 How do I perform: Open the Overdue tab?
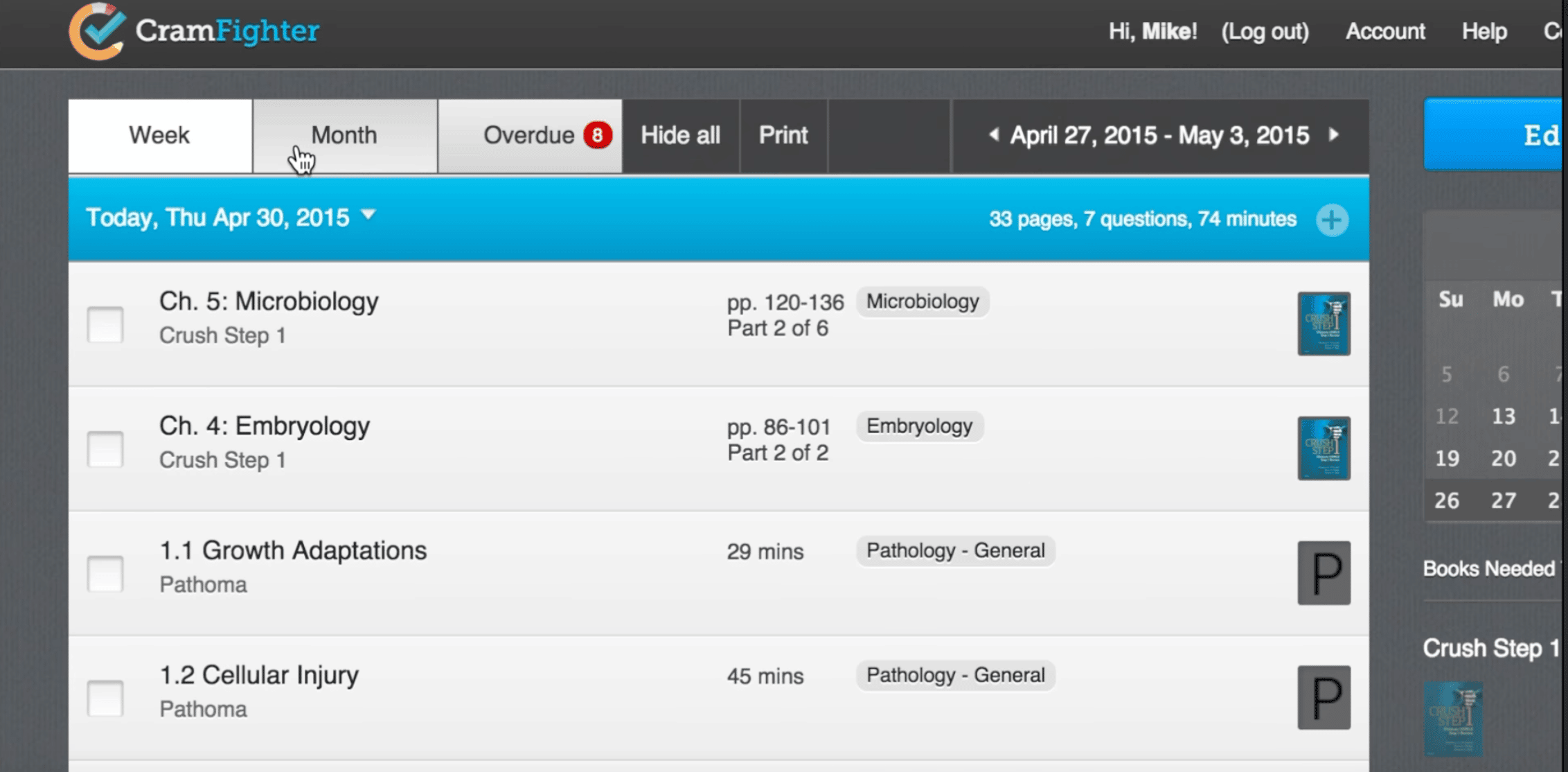[x=530, y=136]
